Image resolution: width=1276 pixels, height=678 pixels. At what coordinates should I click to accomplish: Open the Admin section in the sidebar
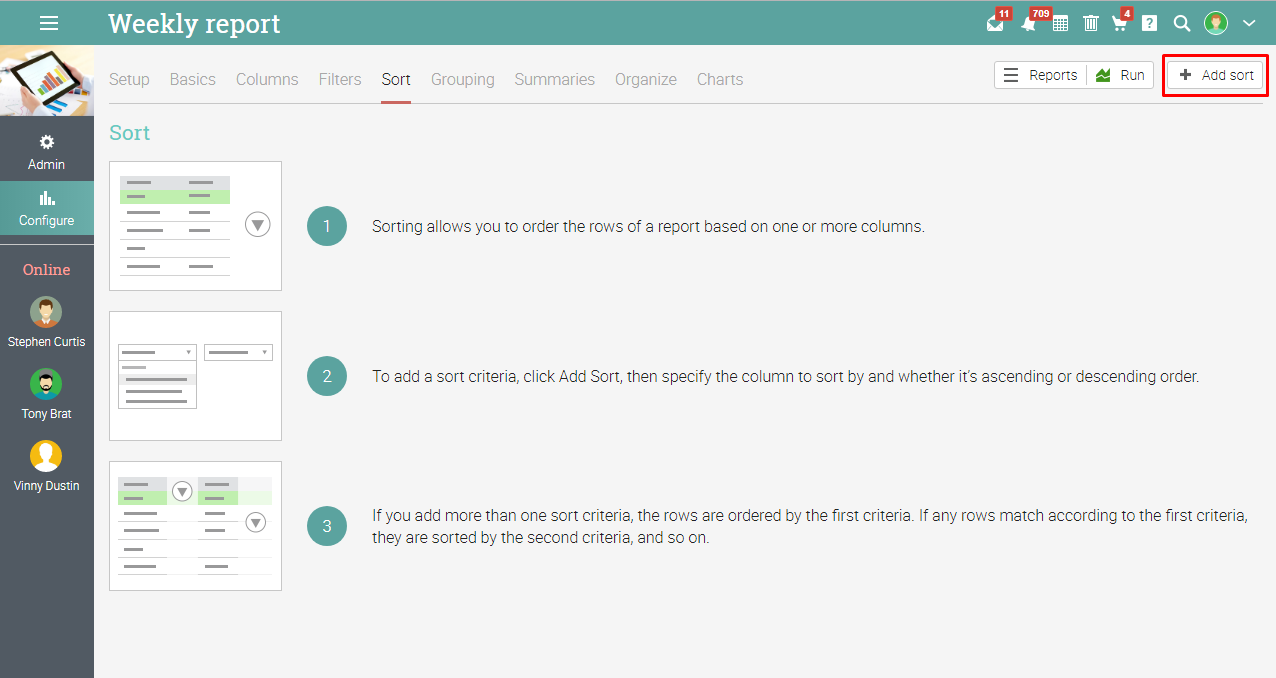pyautogui.click(x=47, y=153)
